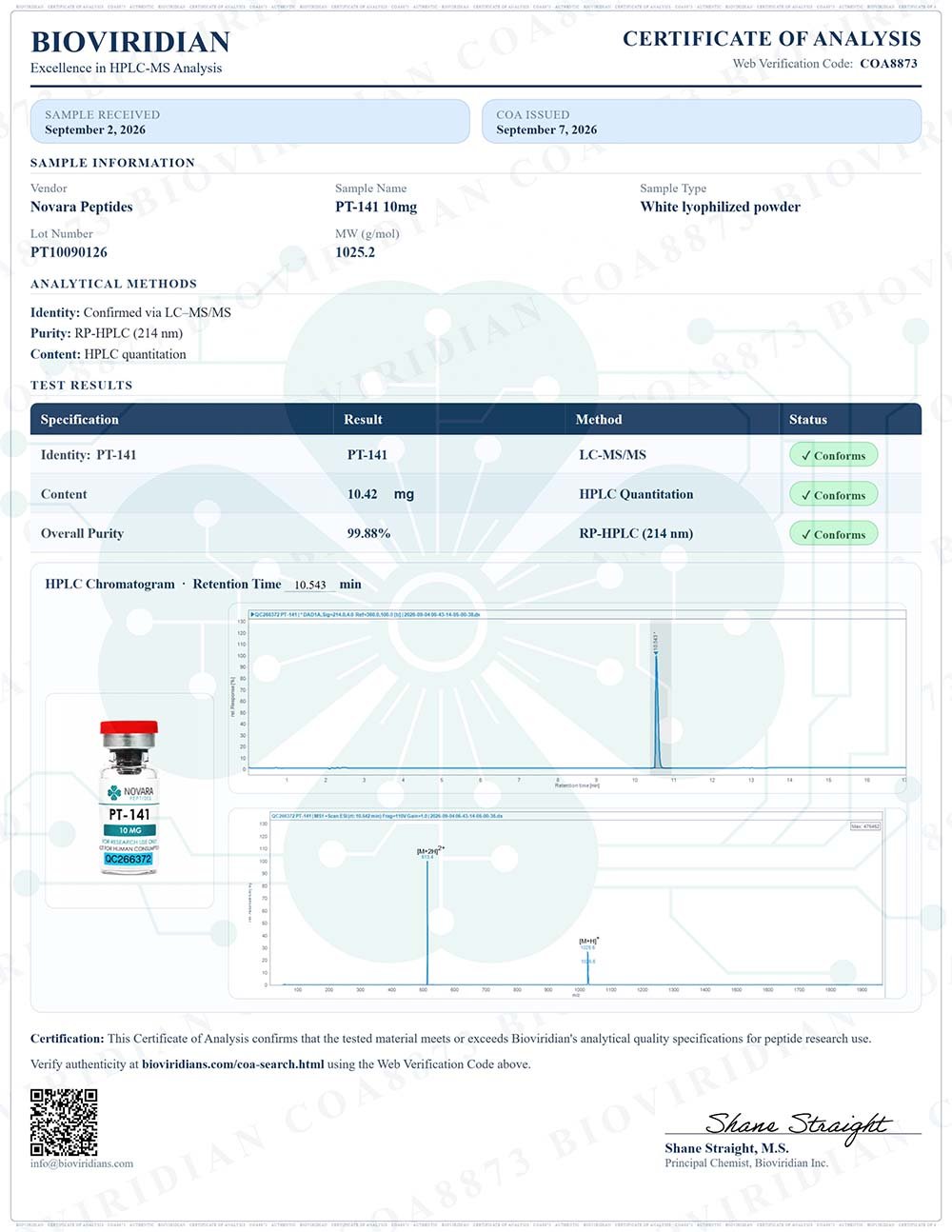Click the 'RP-HPLC (214 nm)' method cell in table
Image resolution: width=952 pixels, height=1232 pixels.
(x=636, y=533)
